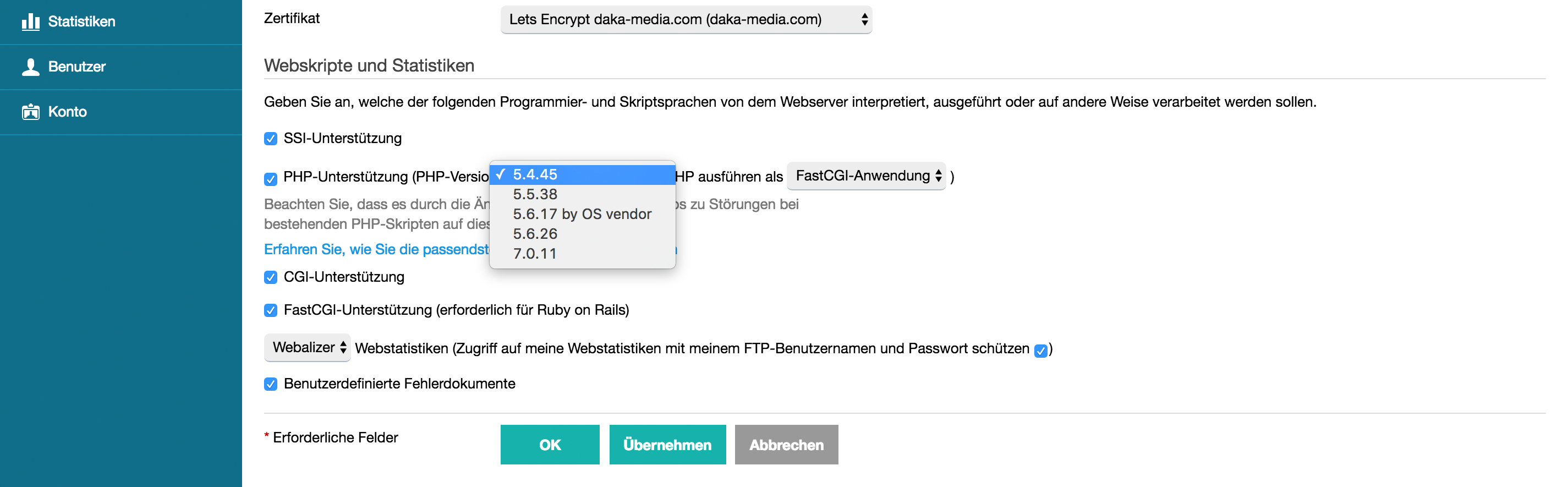Click the Statistiken bar chart icon
This screenshot has height=487, width=1568.
pyautogui.click(x=30, y=22)
